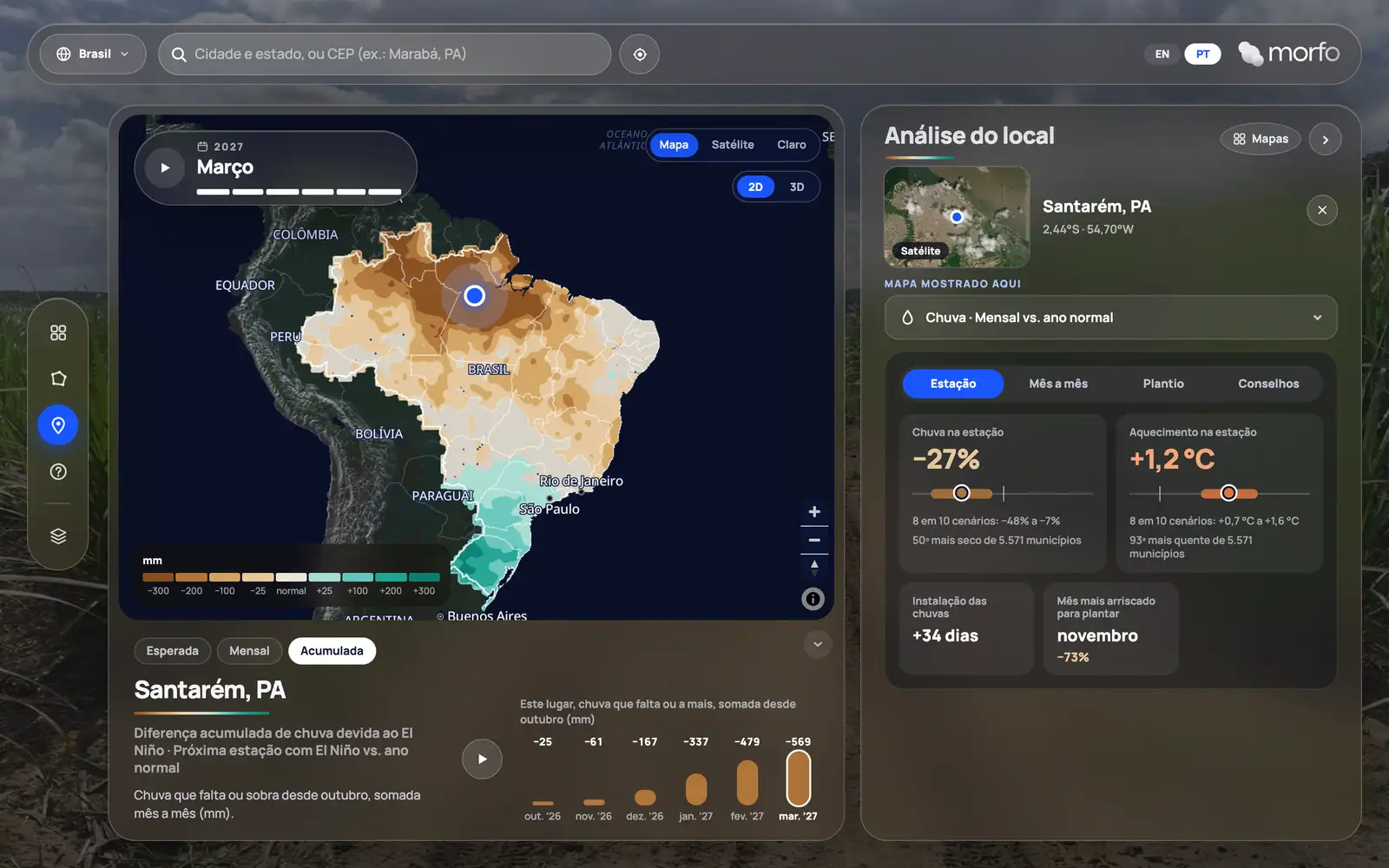Open the Santarém satellite thumbnail
The image size is (1389, 868).
tap(957, 217)
